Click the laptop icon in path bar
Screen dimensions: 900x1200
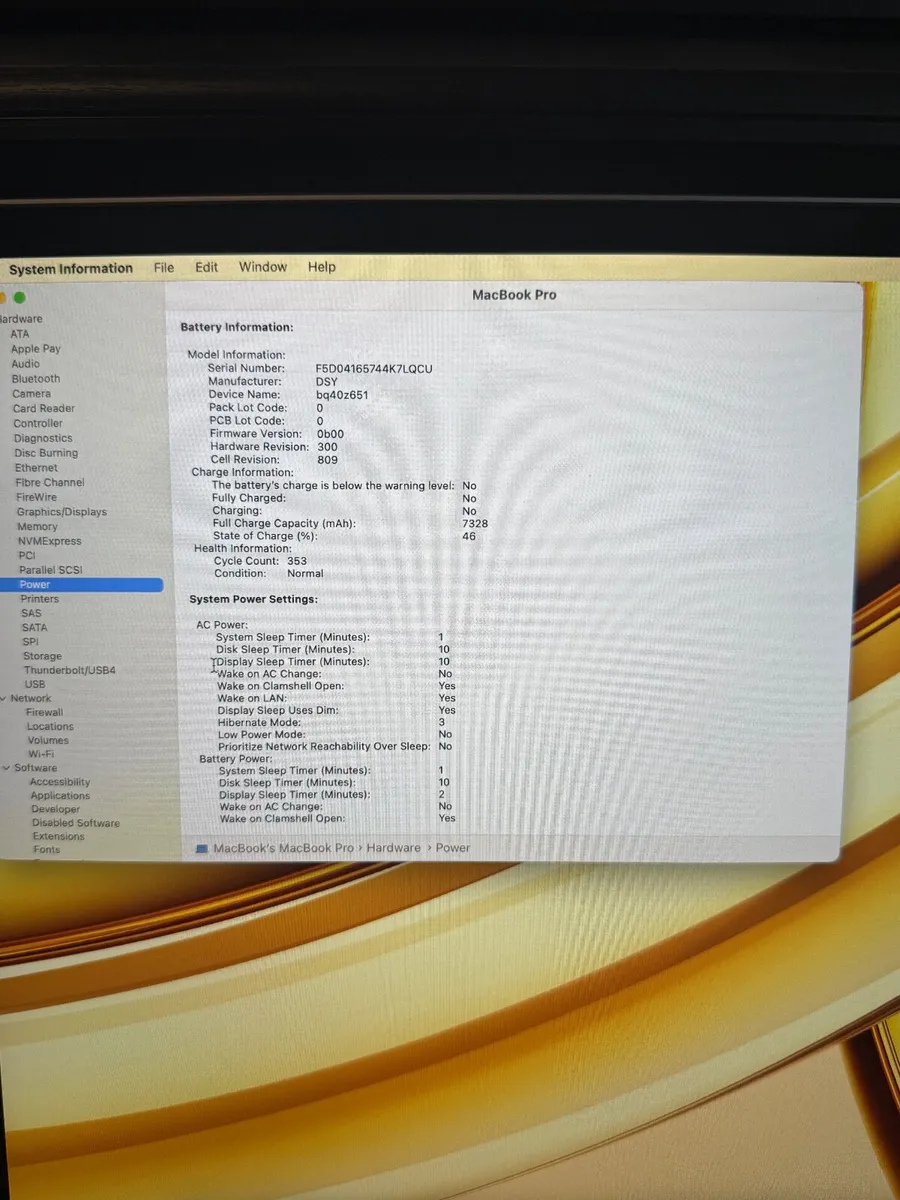tap(201, 848)
